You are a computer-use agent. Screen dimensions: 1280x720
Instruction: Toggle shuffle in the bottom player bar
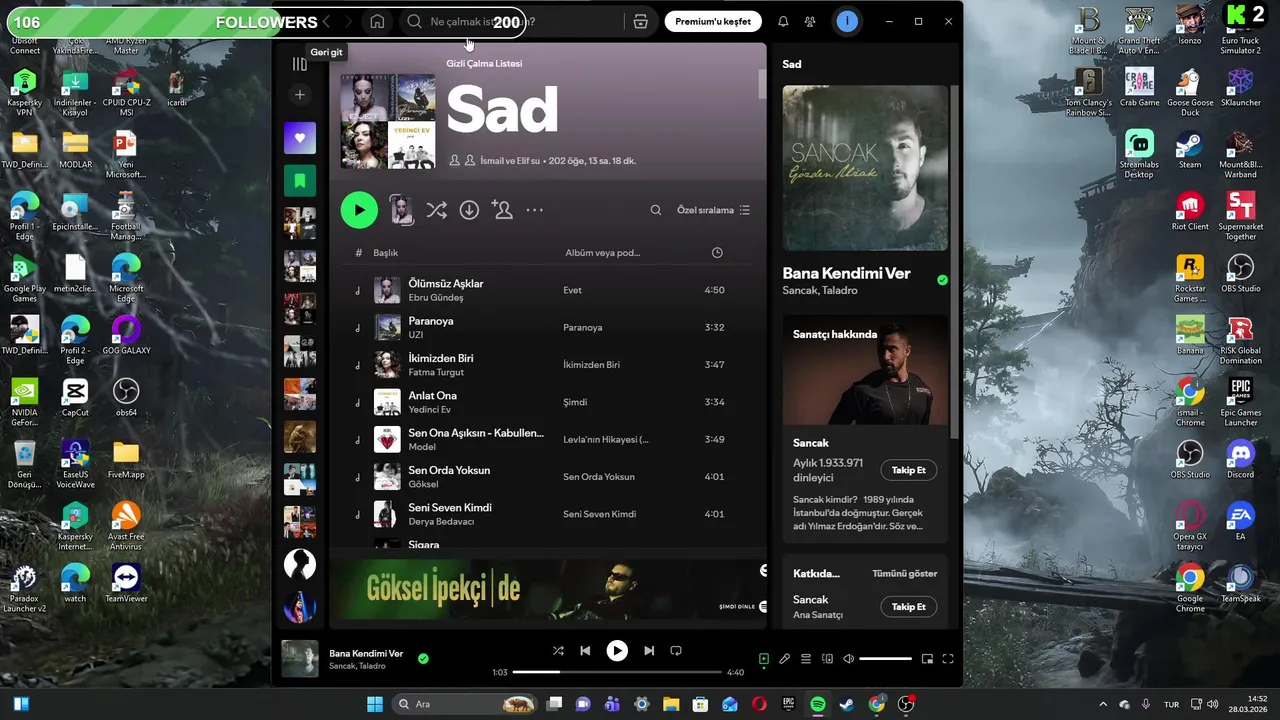(558, 651)
